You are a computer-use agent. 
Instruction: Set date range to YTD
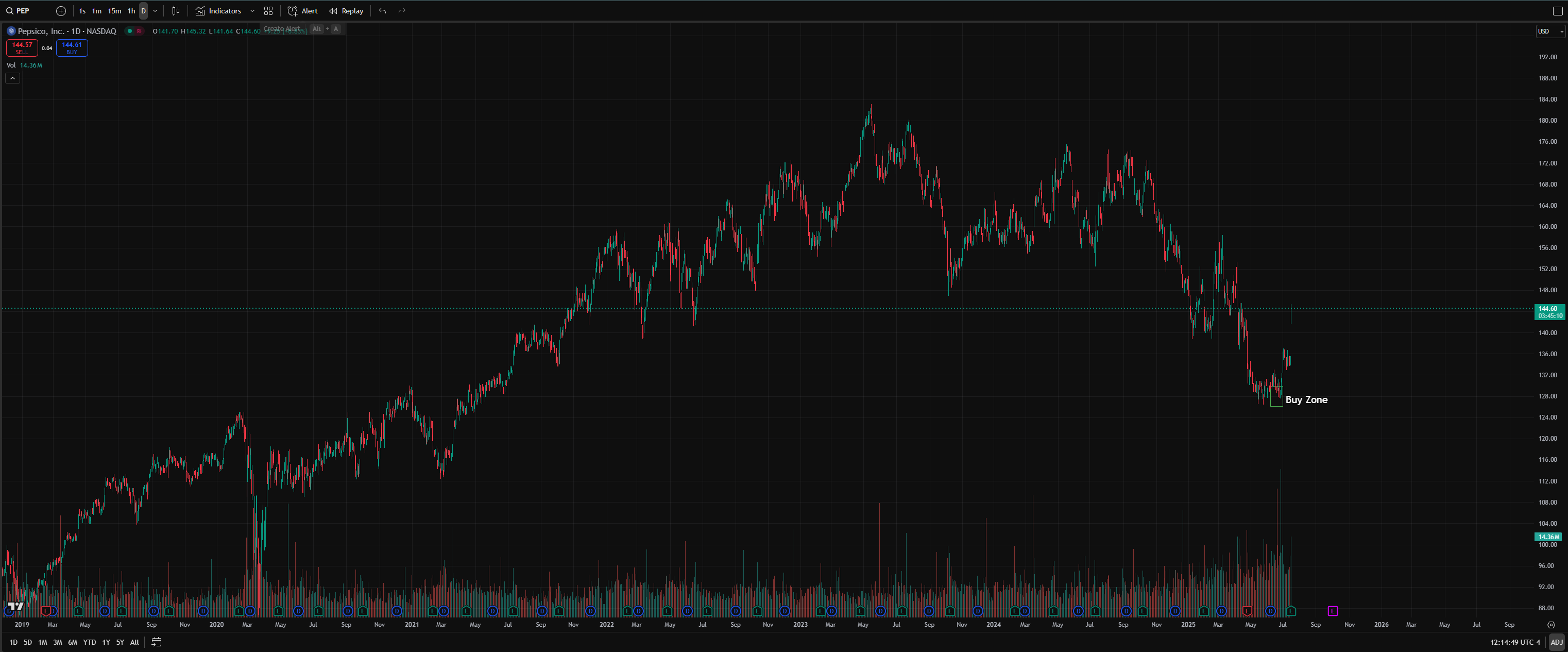[90, 642]
